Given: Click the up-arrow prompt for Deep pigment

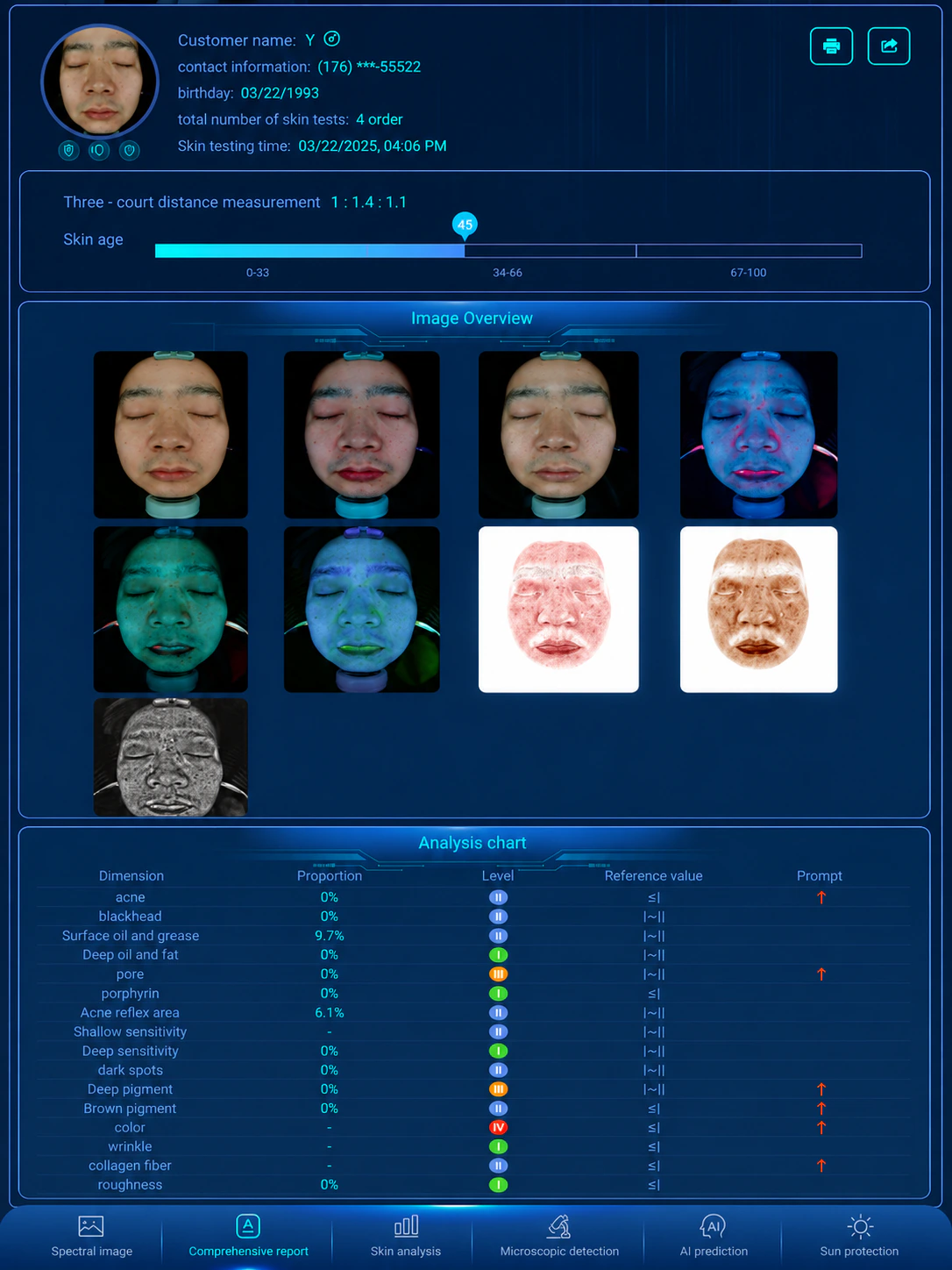Looking at the screenshot, I should pos(821,1089).
